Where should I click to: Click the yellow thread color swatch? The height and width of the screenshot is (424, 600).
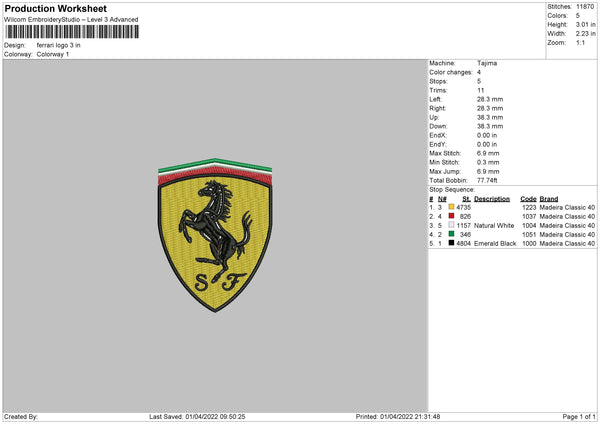coord(451,207)
